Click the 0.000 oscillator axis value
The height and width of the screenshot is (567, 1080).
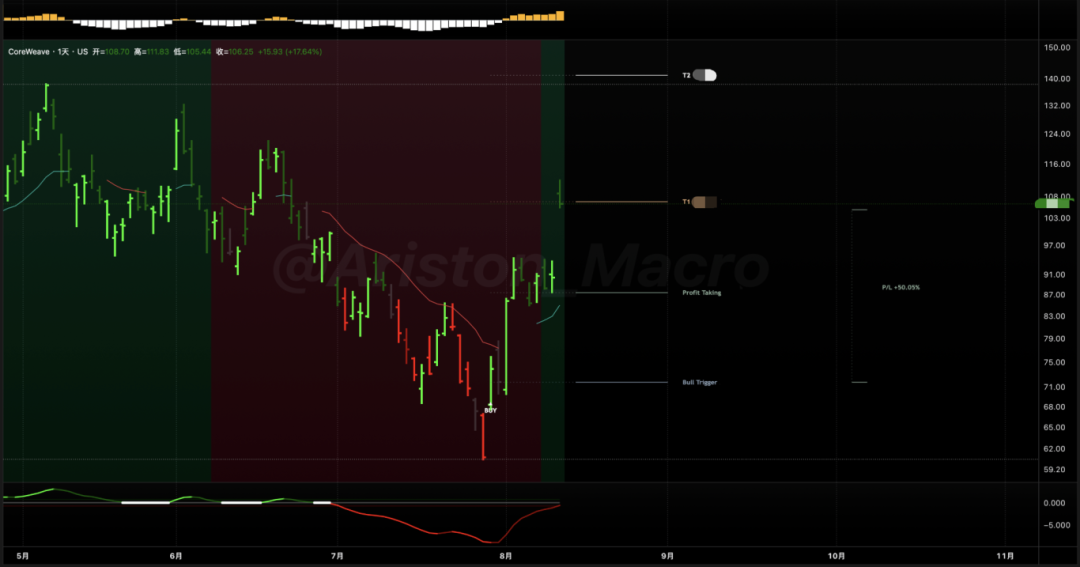(1055, 504)
